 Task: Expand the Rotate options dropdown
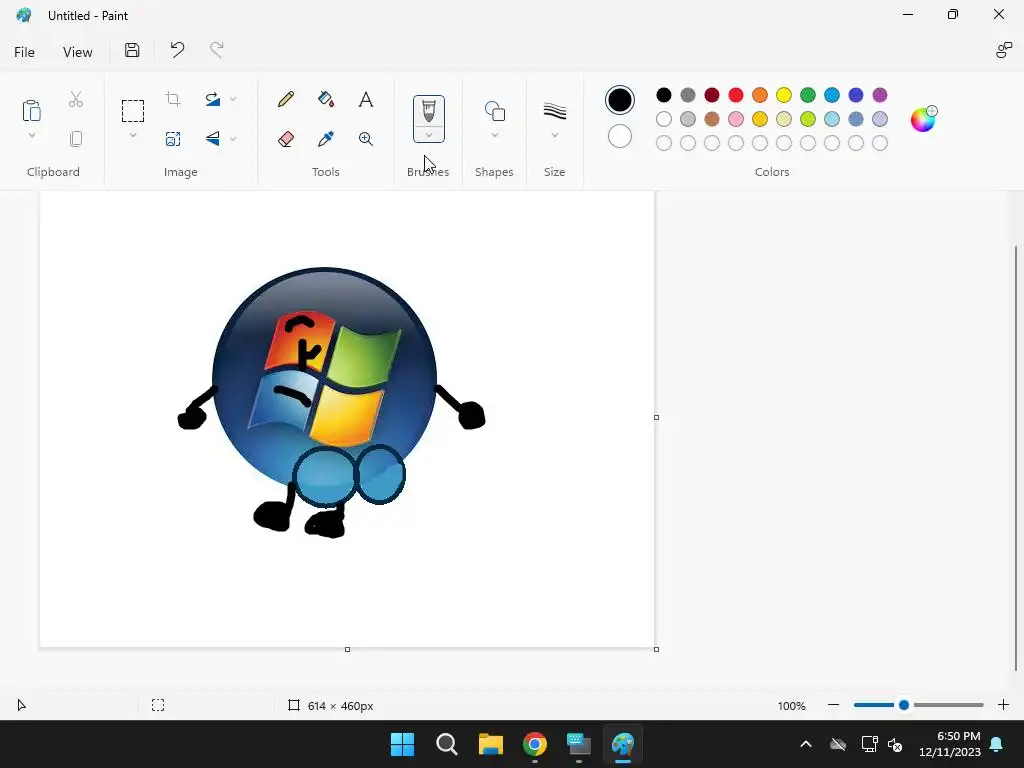point(233,99)
